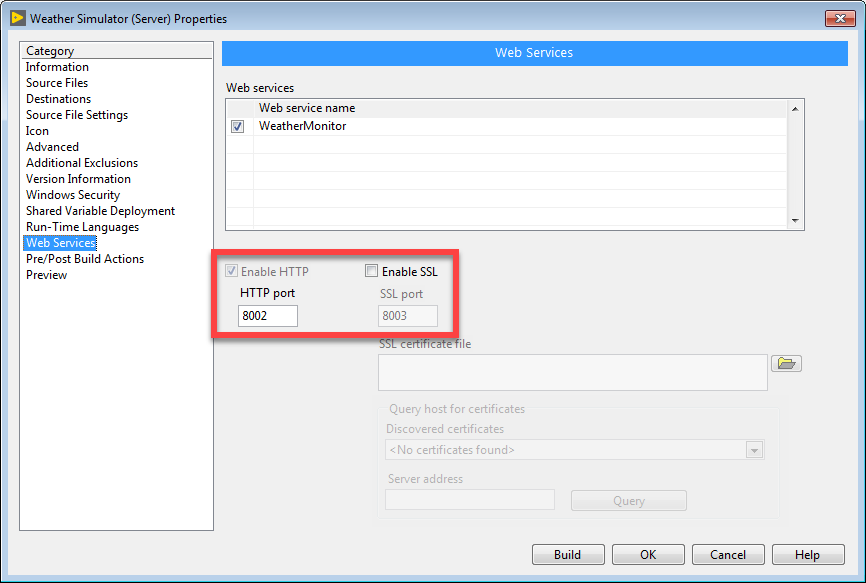Click the LabVIEW icon in title bar
Screen dimensions: 866x583
pyautogui.click(x=17, y=18)
